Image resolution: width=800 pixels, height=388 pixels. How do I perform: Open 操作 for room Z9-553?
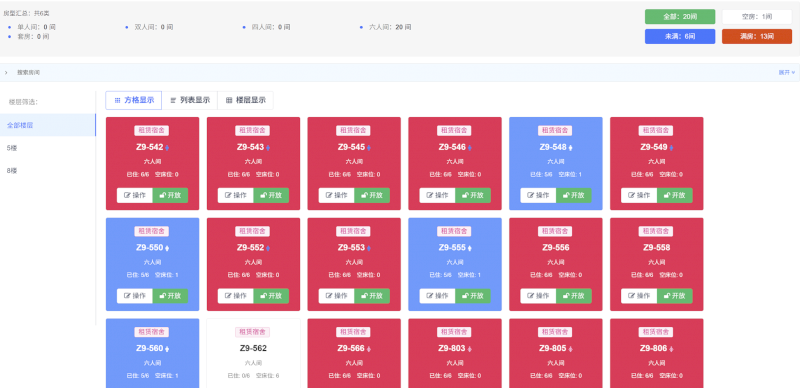point(337,296)
